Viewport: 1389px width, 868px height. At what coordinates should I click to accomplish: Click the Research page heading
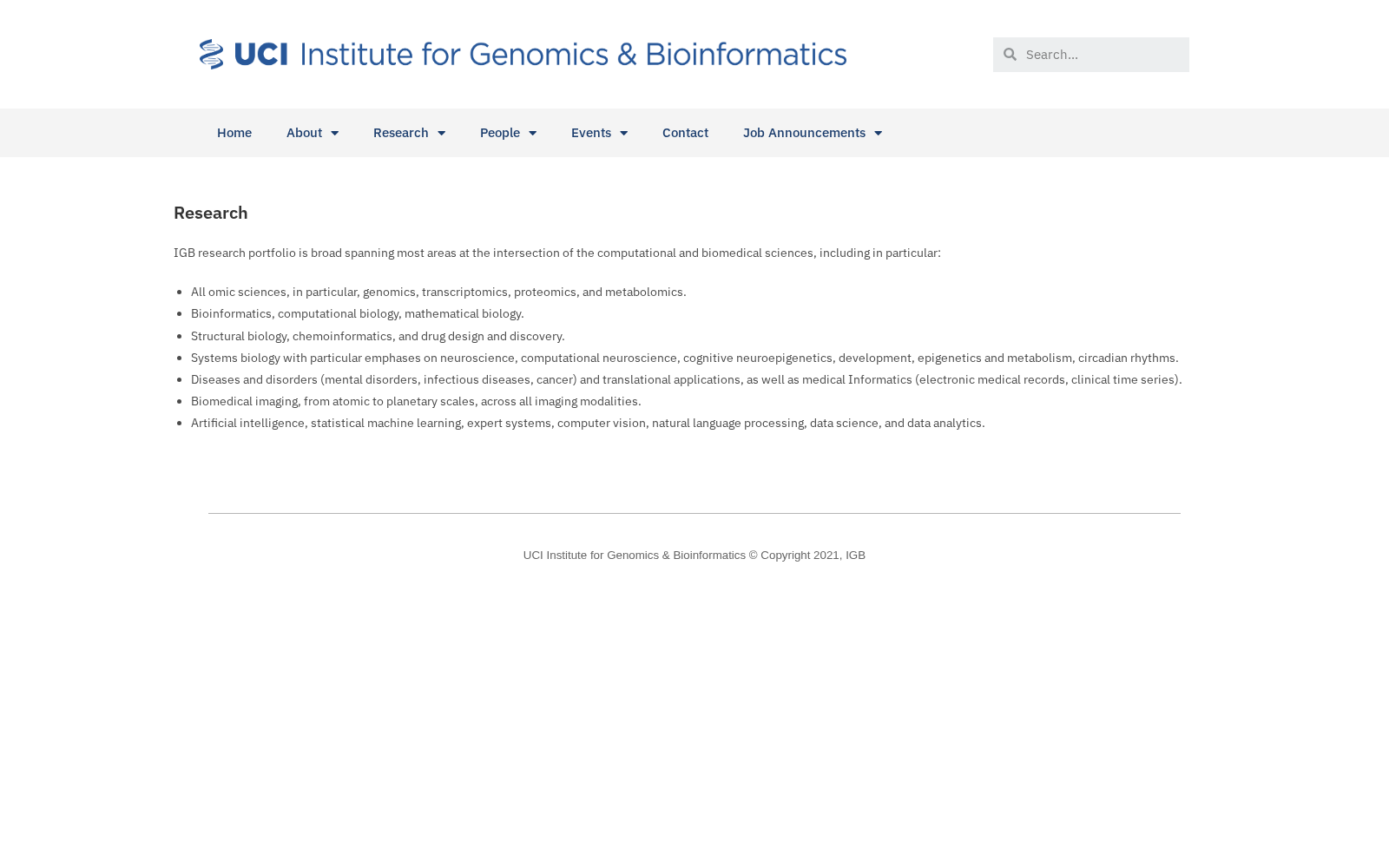coord(211,213)
